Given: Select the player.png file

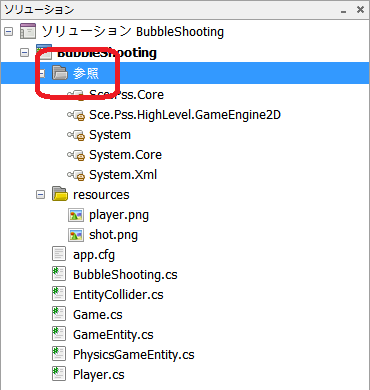Looking at the screenshot, I should [119, 215].
